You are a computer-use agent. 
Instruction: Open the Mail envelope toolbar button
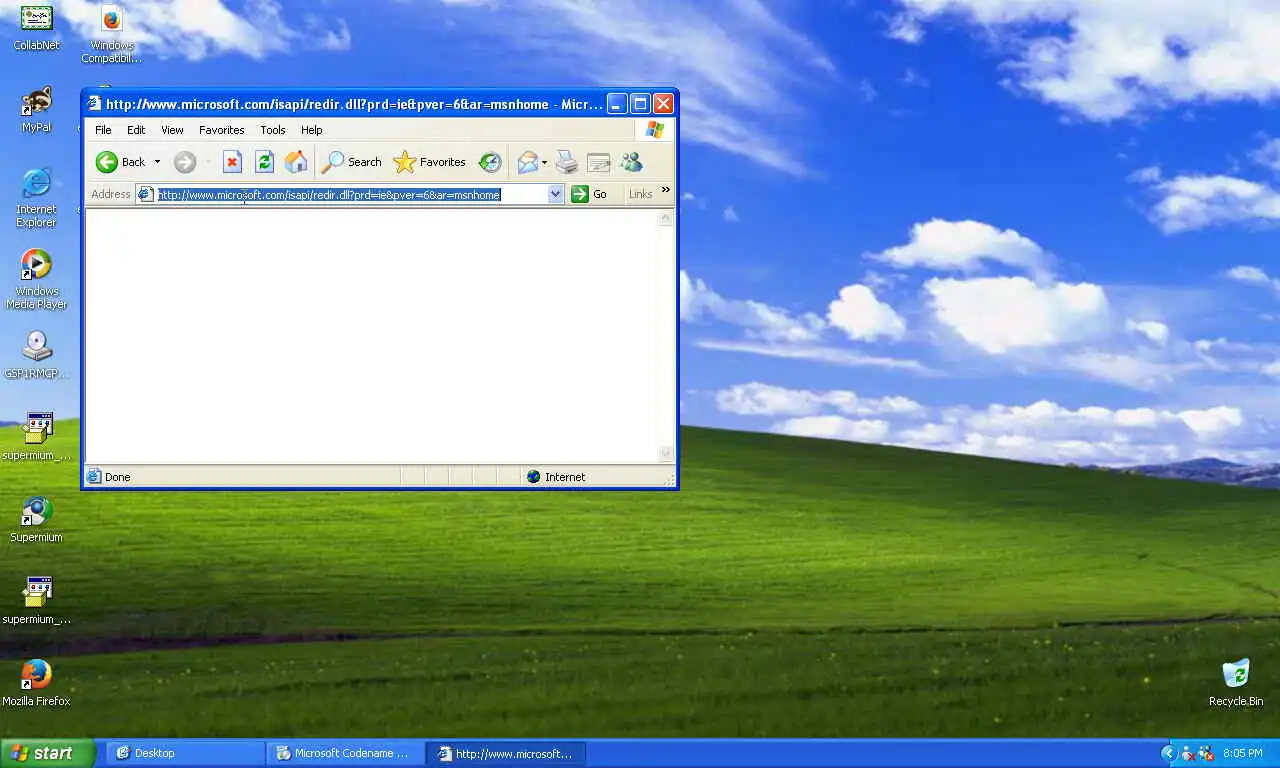tap(528, 162)
